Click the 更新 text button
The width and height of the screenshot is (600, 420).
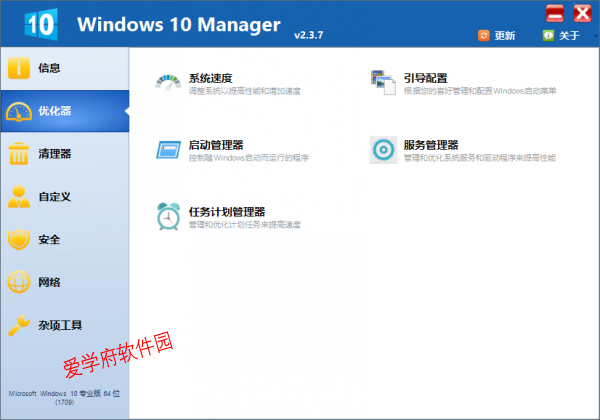pos(505,36)
